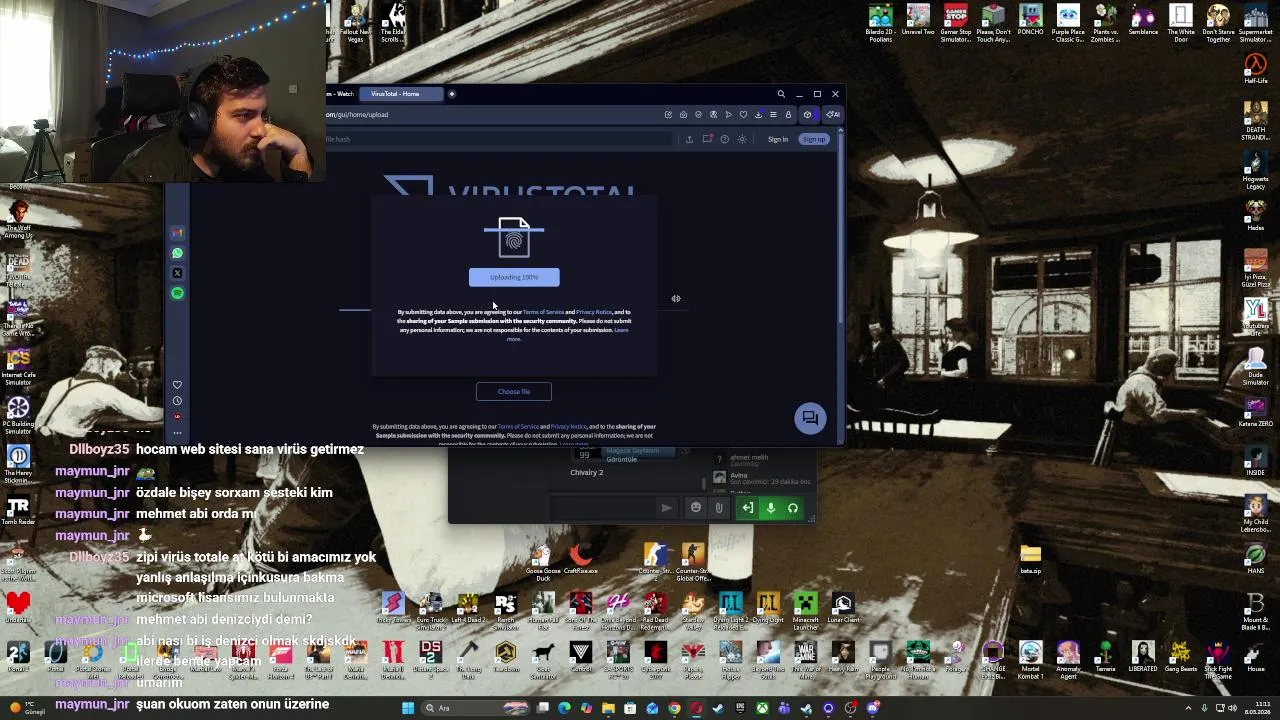Open a new browser tab
The height and width of the screenshot is (720, 1280).
[452, 94]
